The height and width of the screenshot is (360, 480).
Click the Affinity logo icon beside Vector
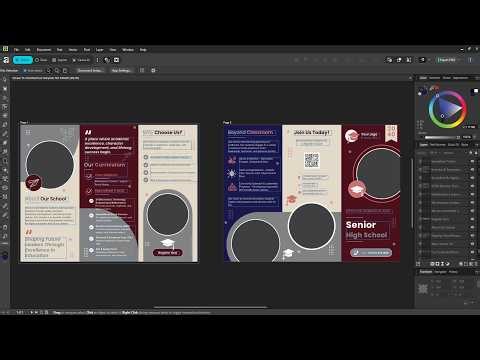click(6, 60)
